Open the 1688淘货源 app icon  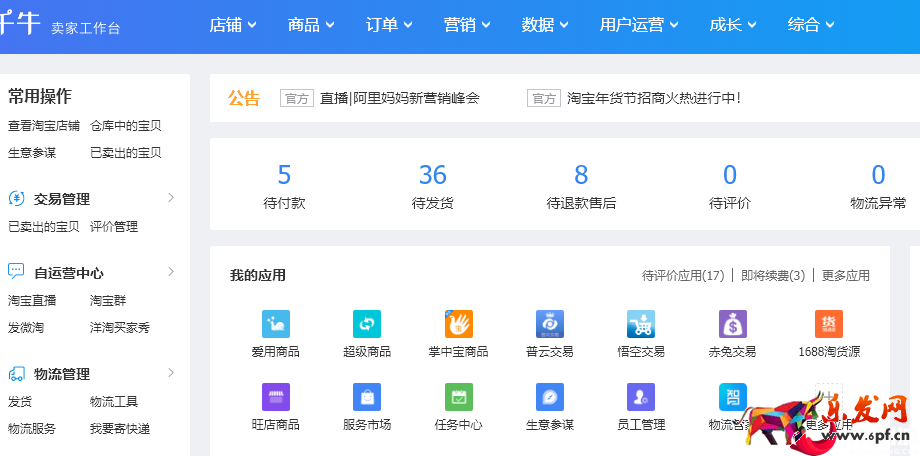(829, 324)
